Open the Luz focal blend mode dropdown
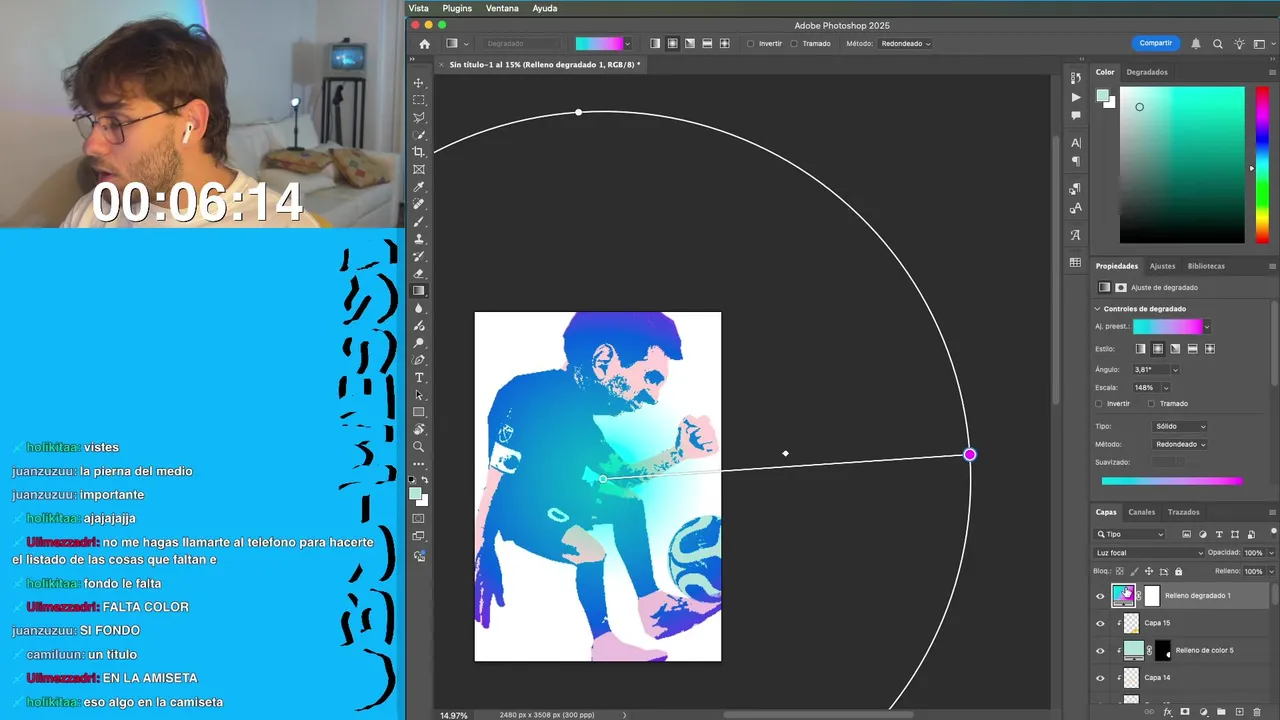1280x720 pixels. [x=1150, y=553]
